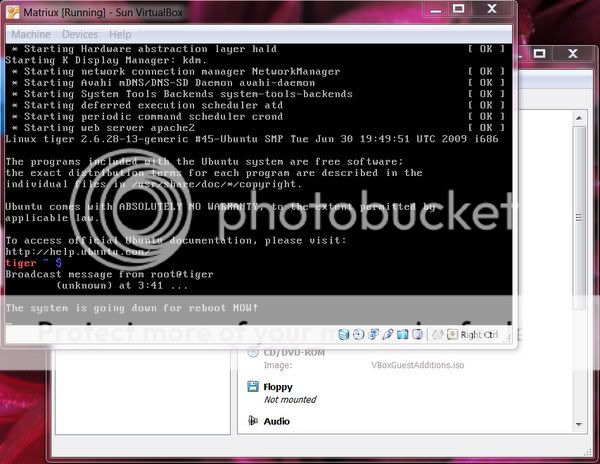Click the VBoxGuestAdditions.iso image value
600x464 pixels.
click(417, 365)
